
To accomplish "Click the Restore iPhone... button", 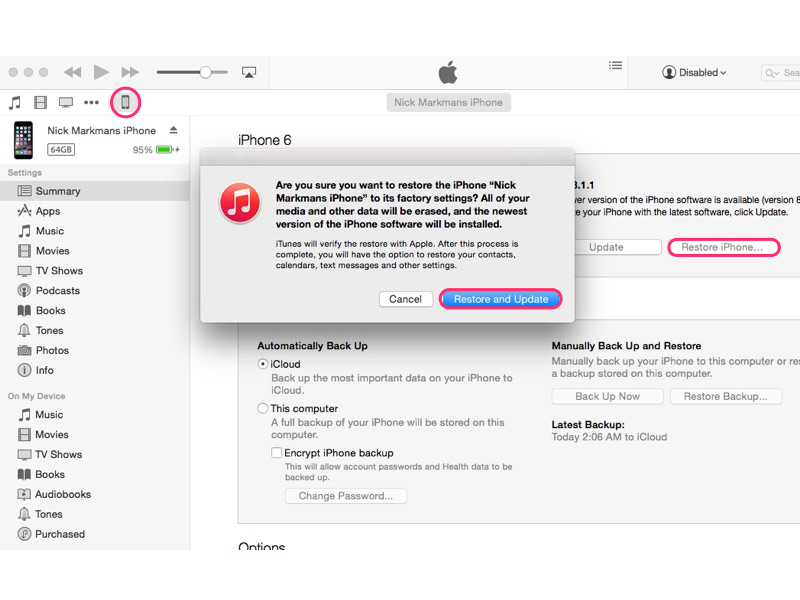I will (x=723, y=247).
